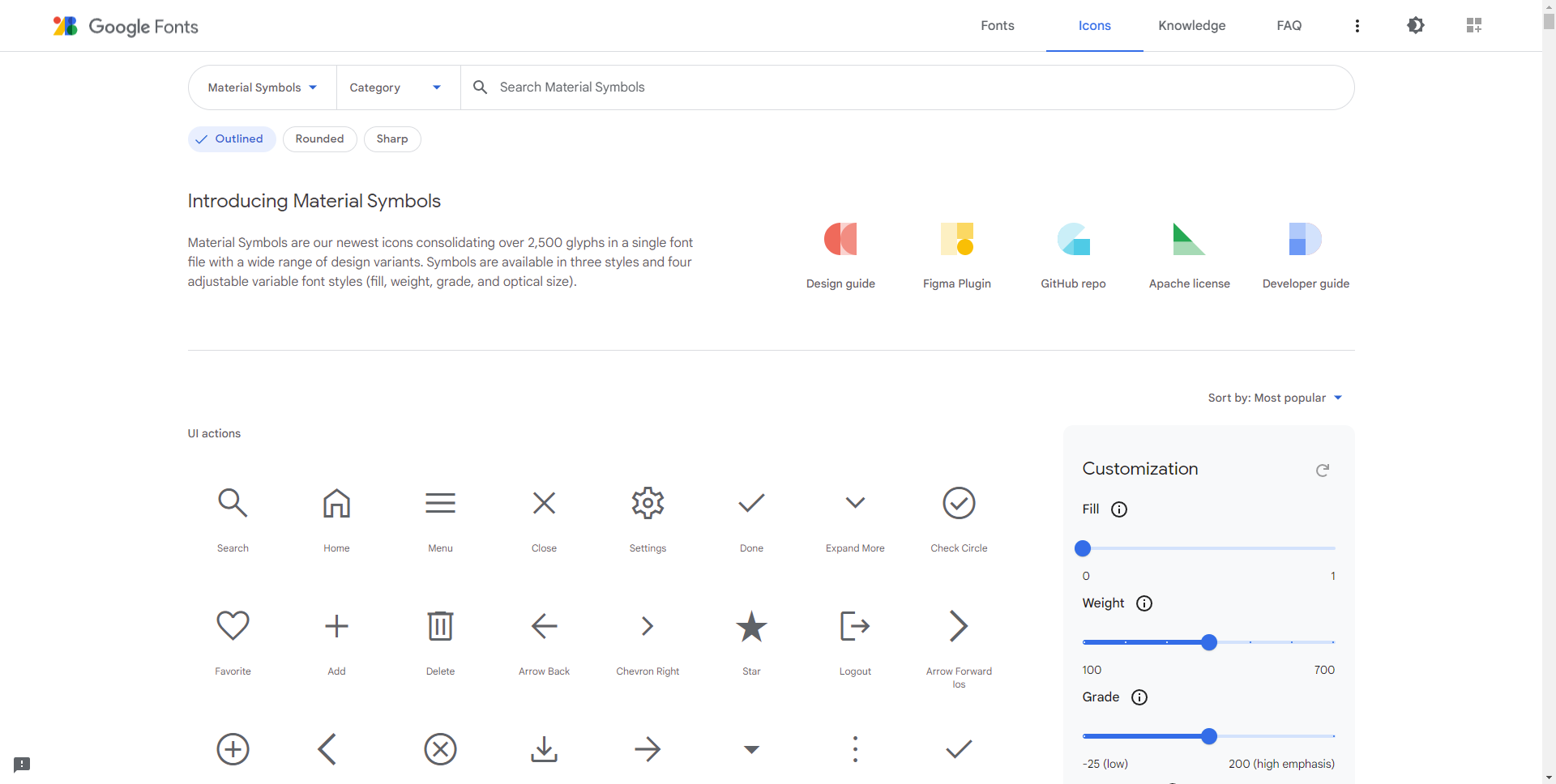Open the header three-dot more menu

click(1357, 26)
